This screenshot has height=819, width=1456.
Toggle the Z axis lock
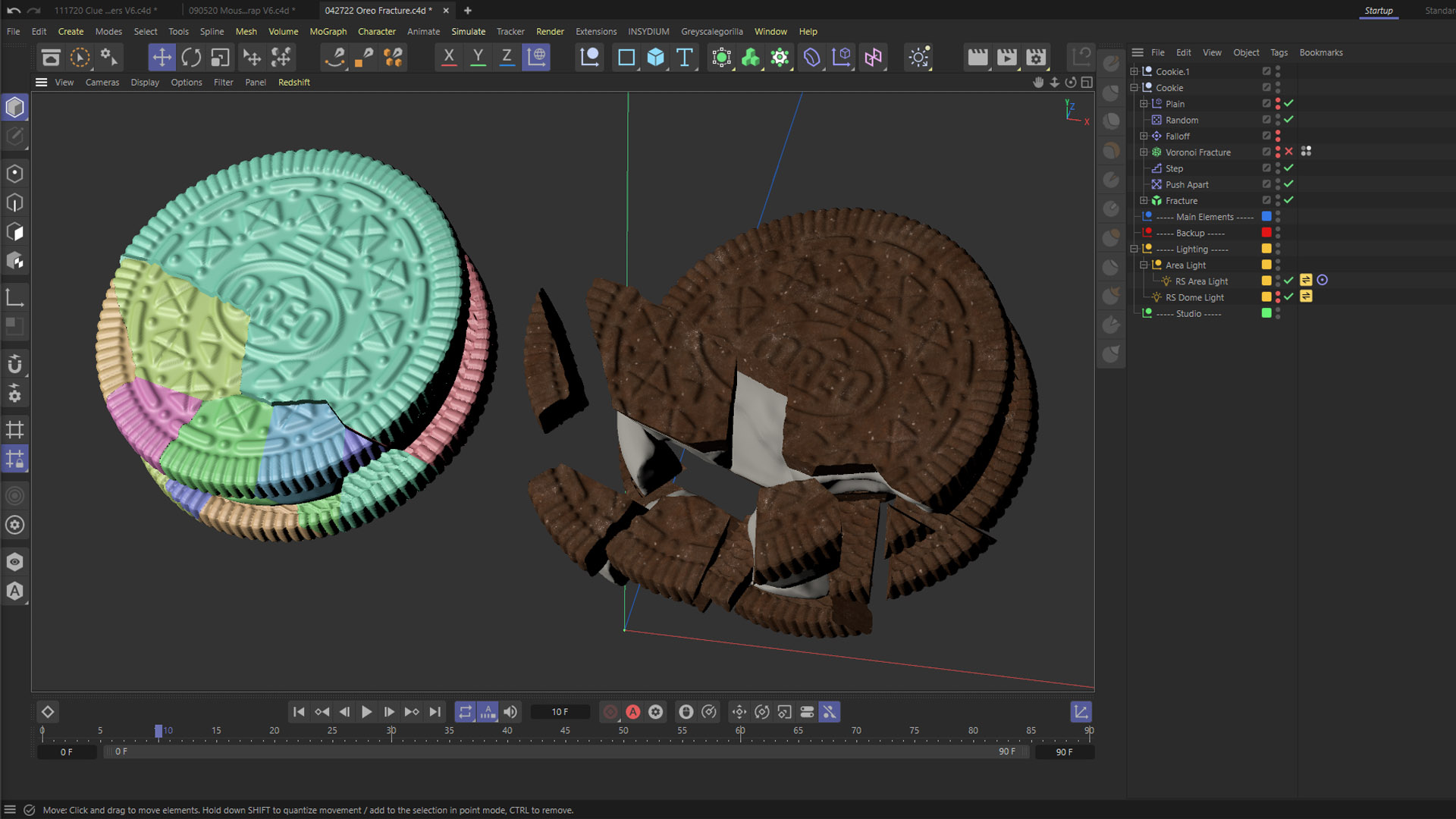507,58
